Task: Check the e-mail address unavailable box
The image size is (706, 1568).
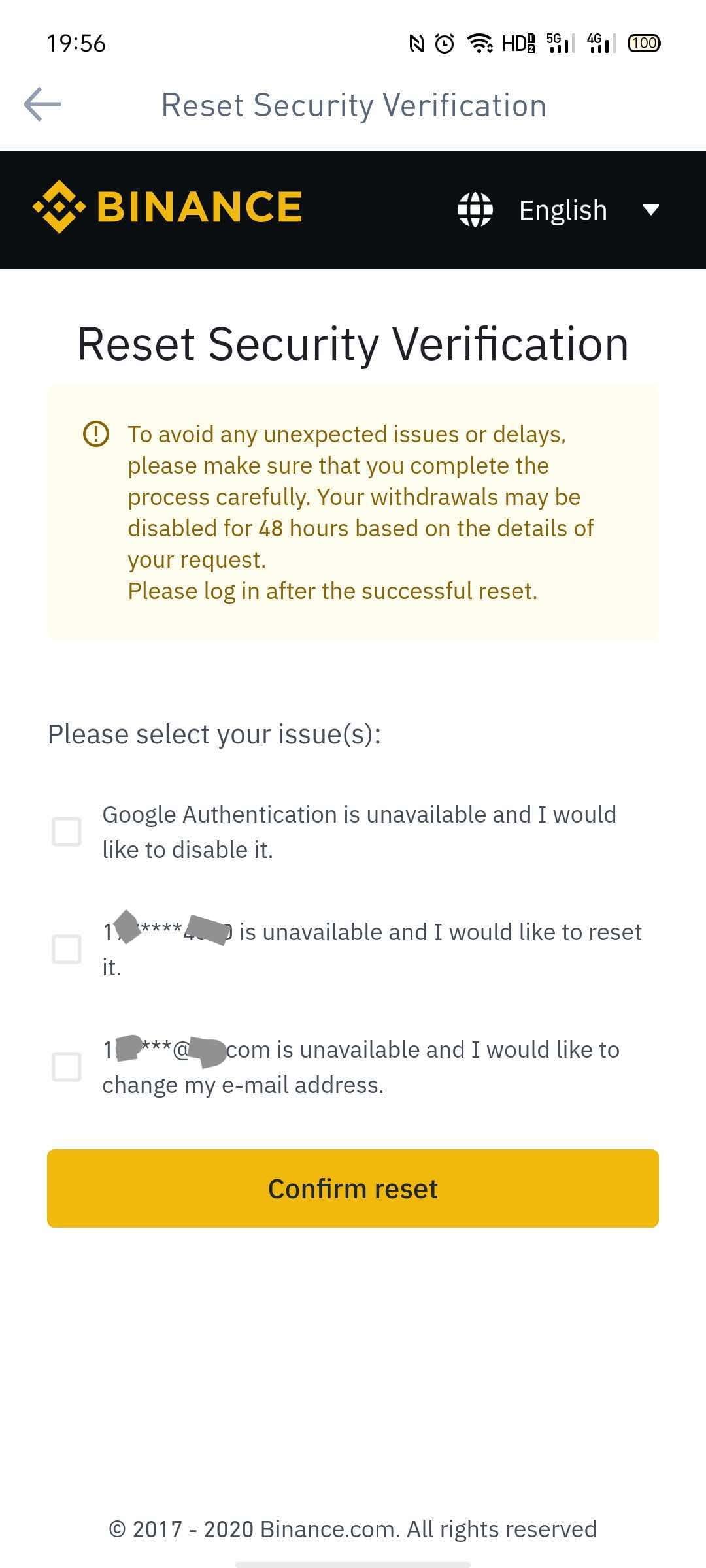Action: pos(67,1067)
